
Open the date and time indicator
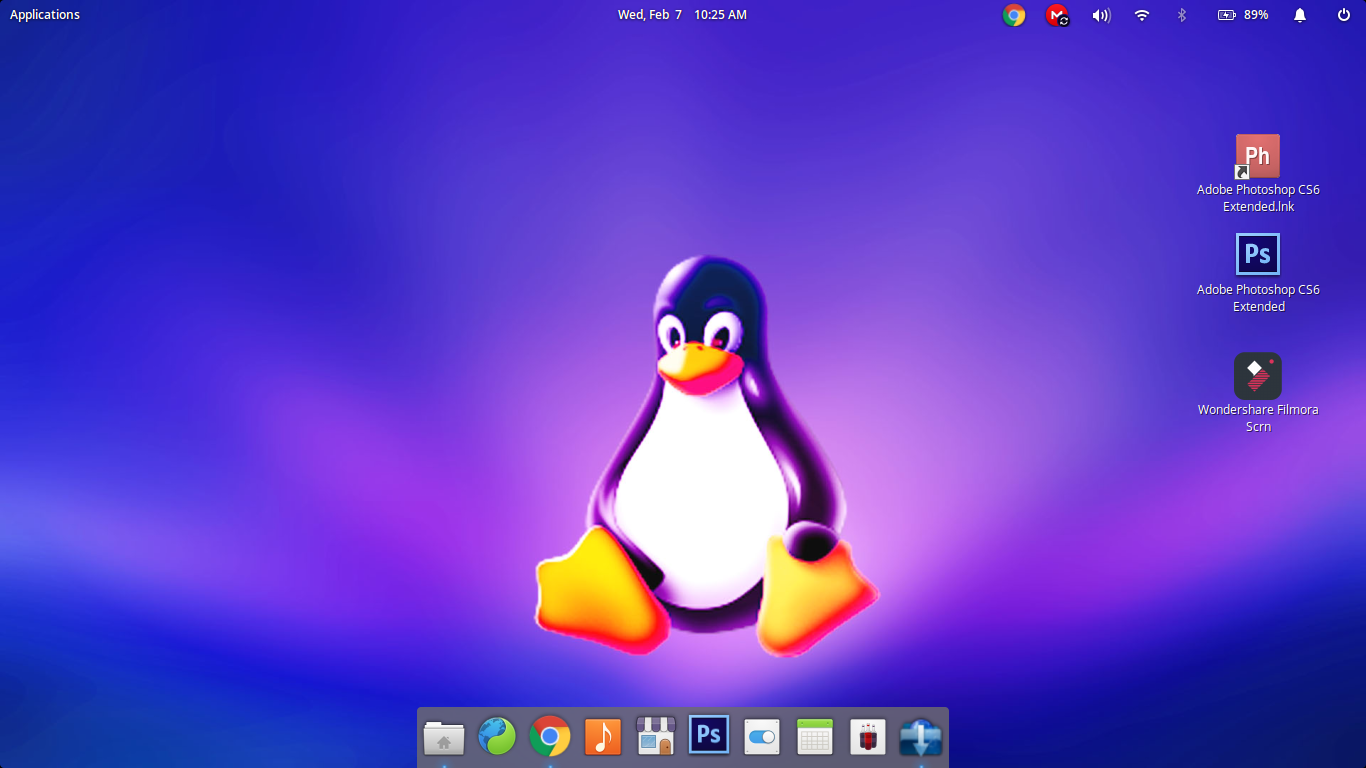682,15
